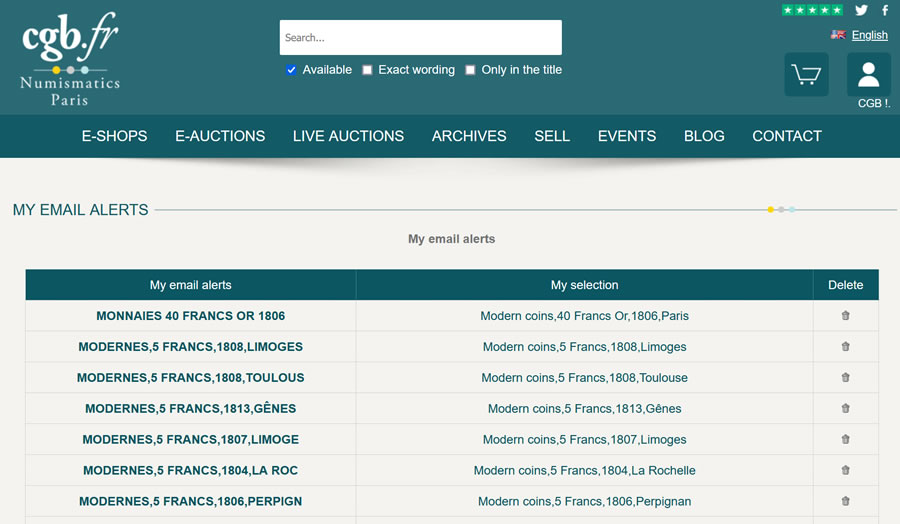This screenshot has height=524, width=900.
Task: Open Modern coins 5 Francs 1808 Toulouse selection
Action: (584, 378)
